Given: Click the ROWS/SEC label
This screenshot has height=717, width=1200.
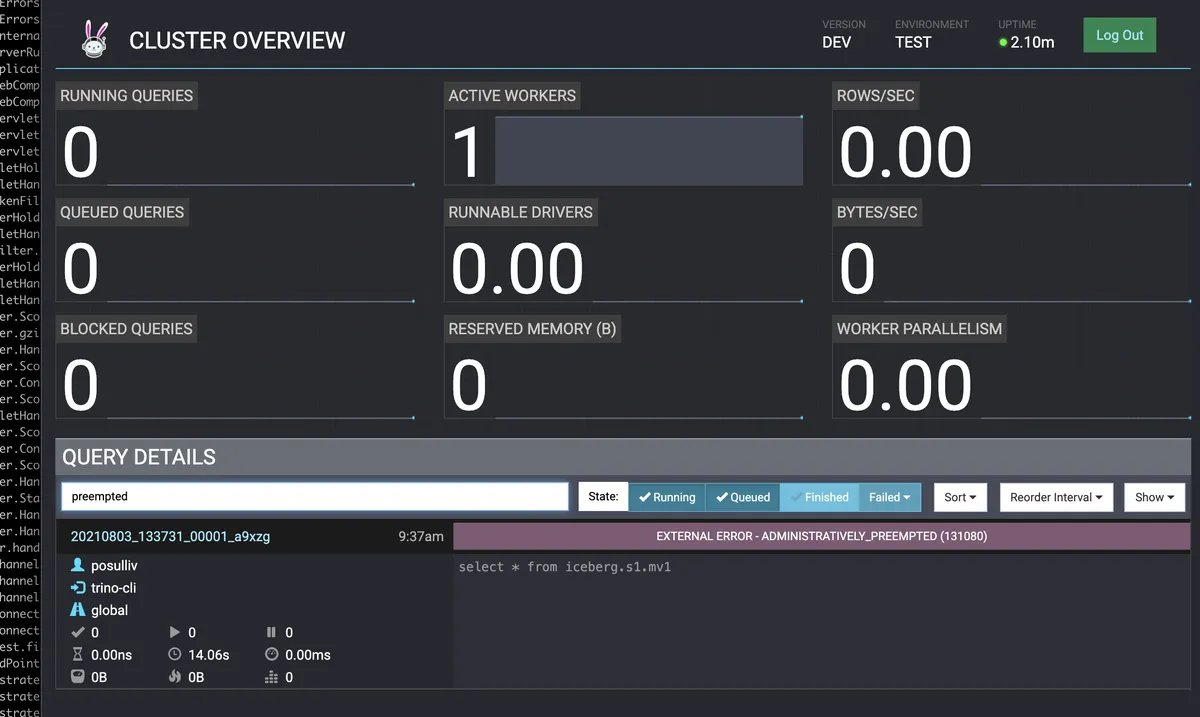Looking at the screenshot, I should point(876,96).
